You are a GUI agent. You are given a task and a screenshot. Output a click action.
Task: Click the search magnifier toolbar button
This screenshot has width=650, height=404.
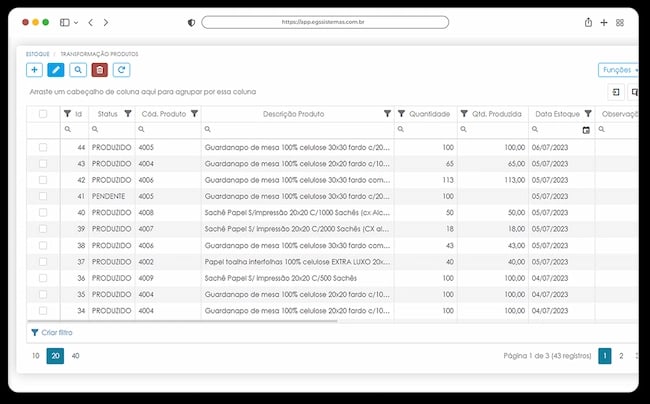pyautogui.click(x=78, y=70)
